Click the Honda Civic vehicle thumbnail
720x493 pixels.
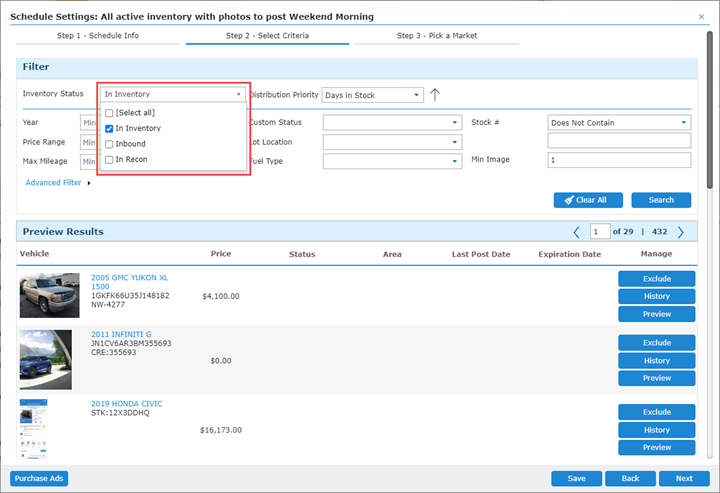(34, 429)
